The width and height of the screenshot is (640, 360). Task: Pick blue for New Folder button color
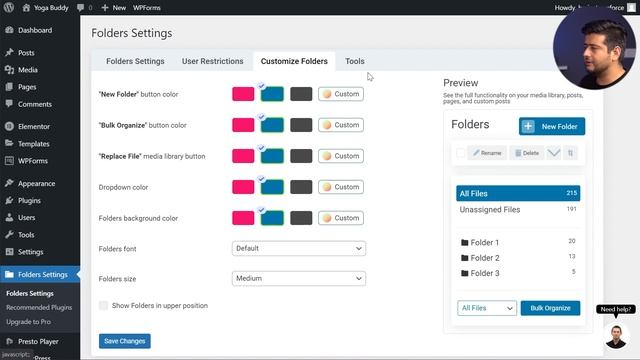coord(272,94)
